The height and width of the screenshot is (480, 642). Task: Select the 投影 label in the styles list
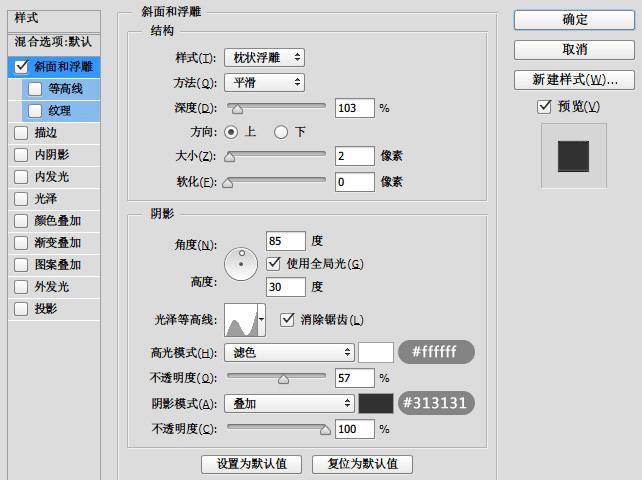(x=46, y=309)
